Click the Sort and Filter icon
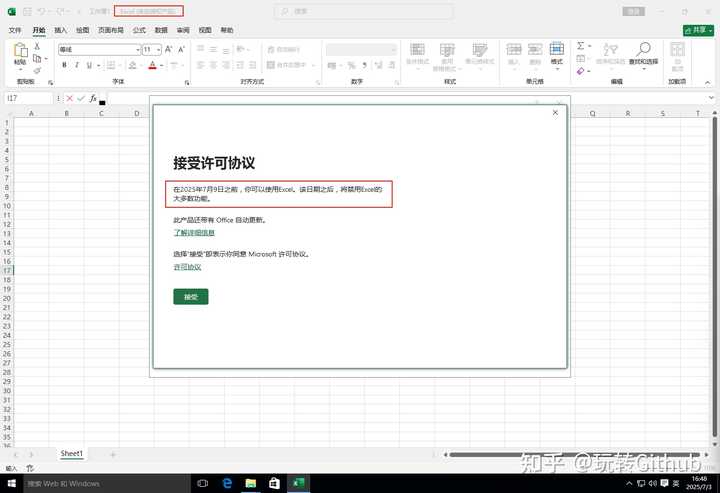The image size is (720, 493). pos(610,49)
